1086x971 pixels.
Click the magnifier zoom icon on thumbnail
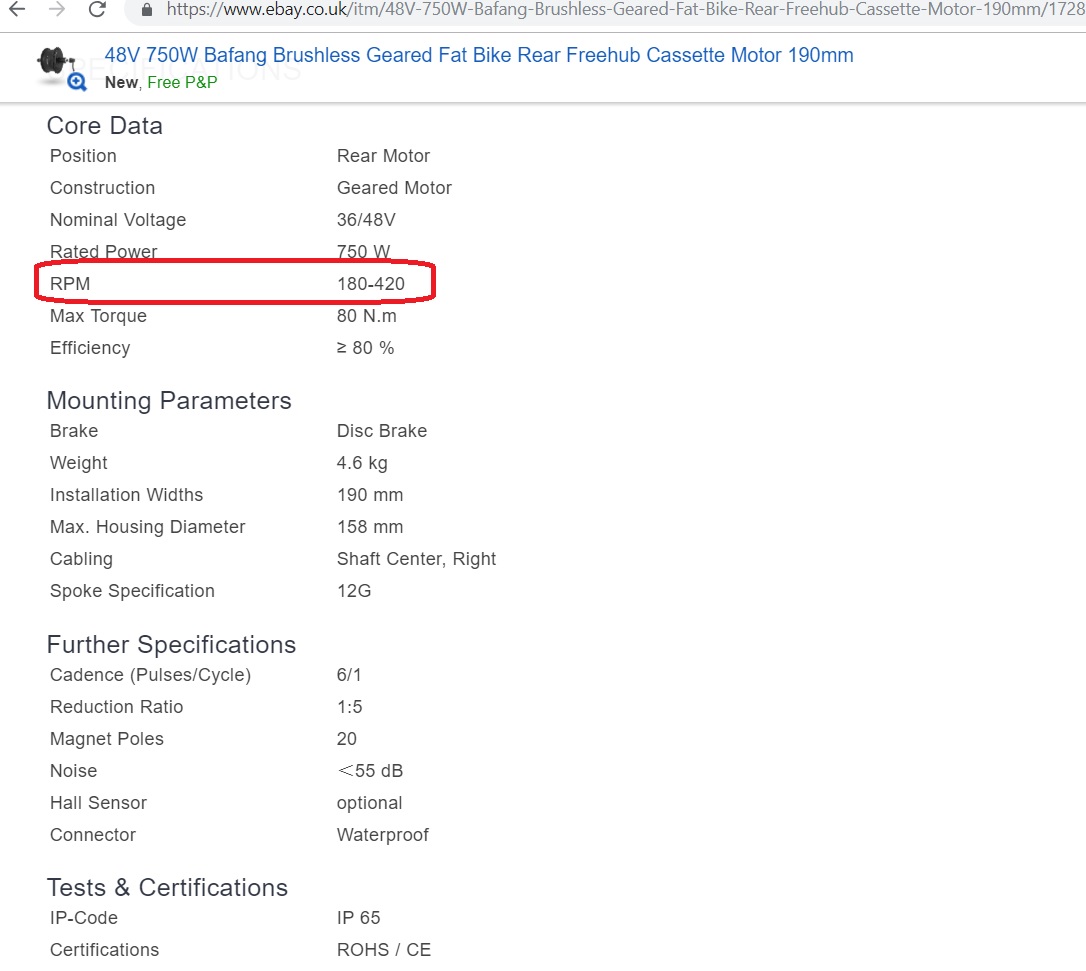pyautogui.click(x=77, y=82)
